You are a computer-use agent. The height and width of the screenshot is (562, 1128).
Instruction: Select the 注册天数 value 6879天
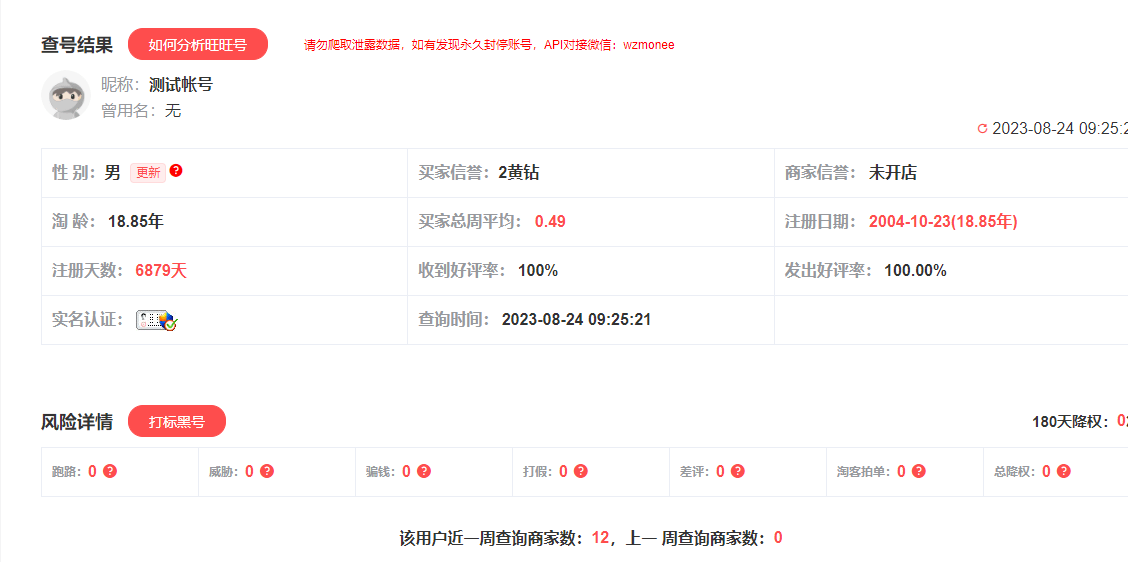coord(161,271)
